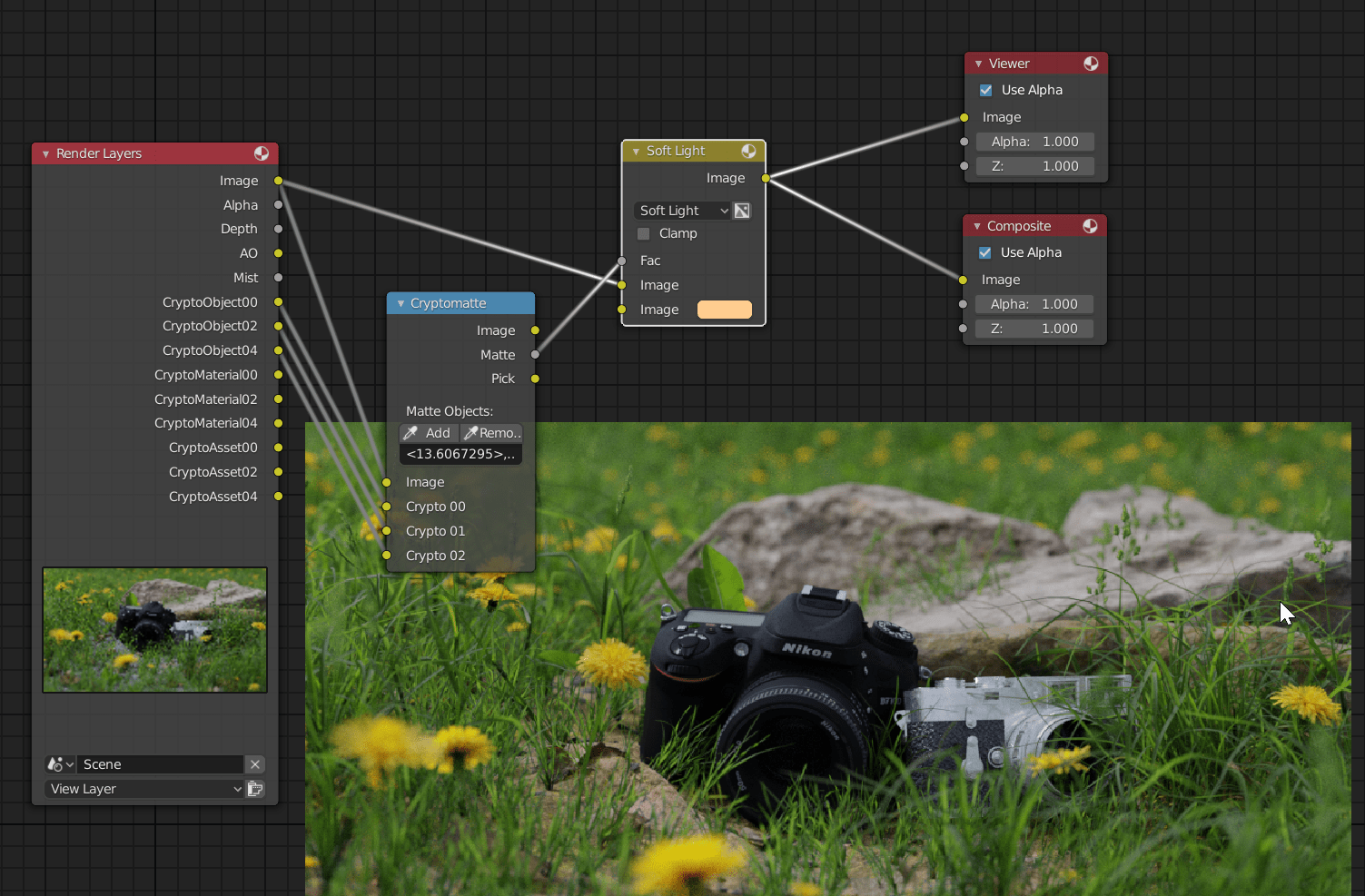Disable Use Alpha on the Viewer node
The image size is (1365, 896).
986,90
